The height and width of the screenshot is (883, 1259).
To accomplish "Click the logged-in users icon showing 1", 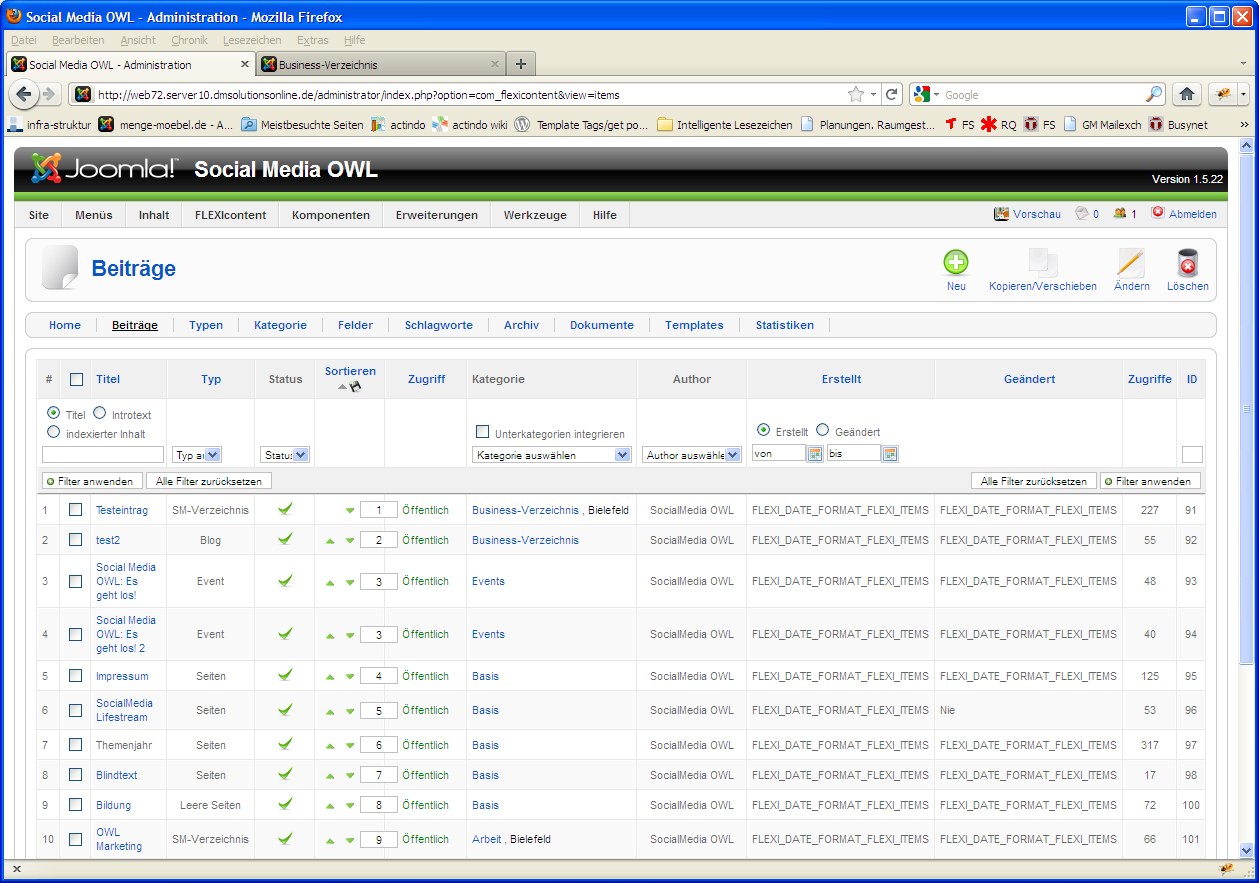I will click(x=1119, y=212).
